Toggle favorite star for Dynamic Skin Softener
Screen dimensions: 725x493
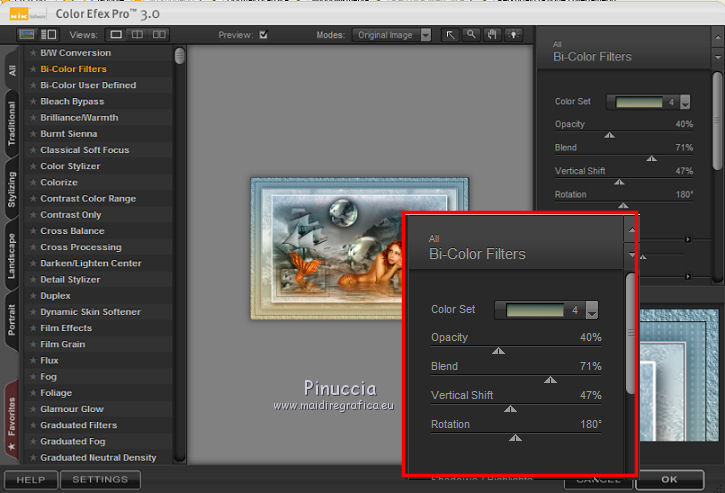pyautogui.click(x=33, y=312)
